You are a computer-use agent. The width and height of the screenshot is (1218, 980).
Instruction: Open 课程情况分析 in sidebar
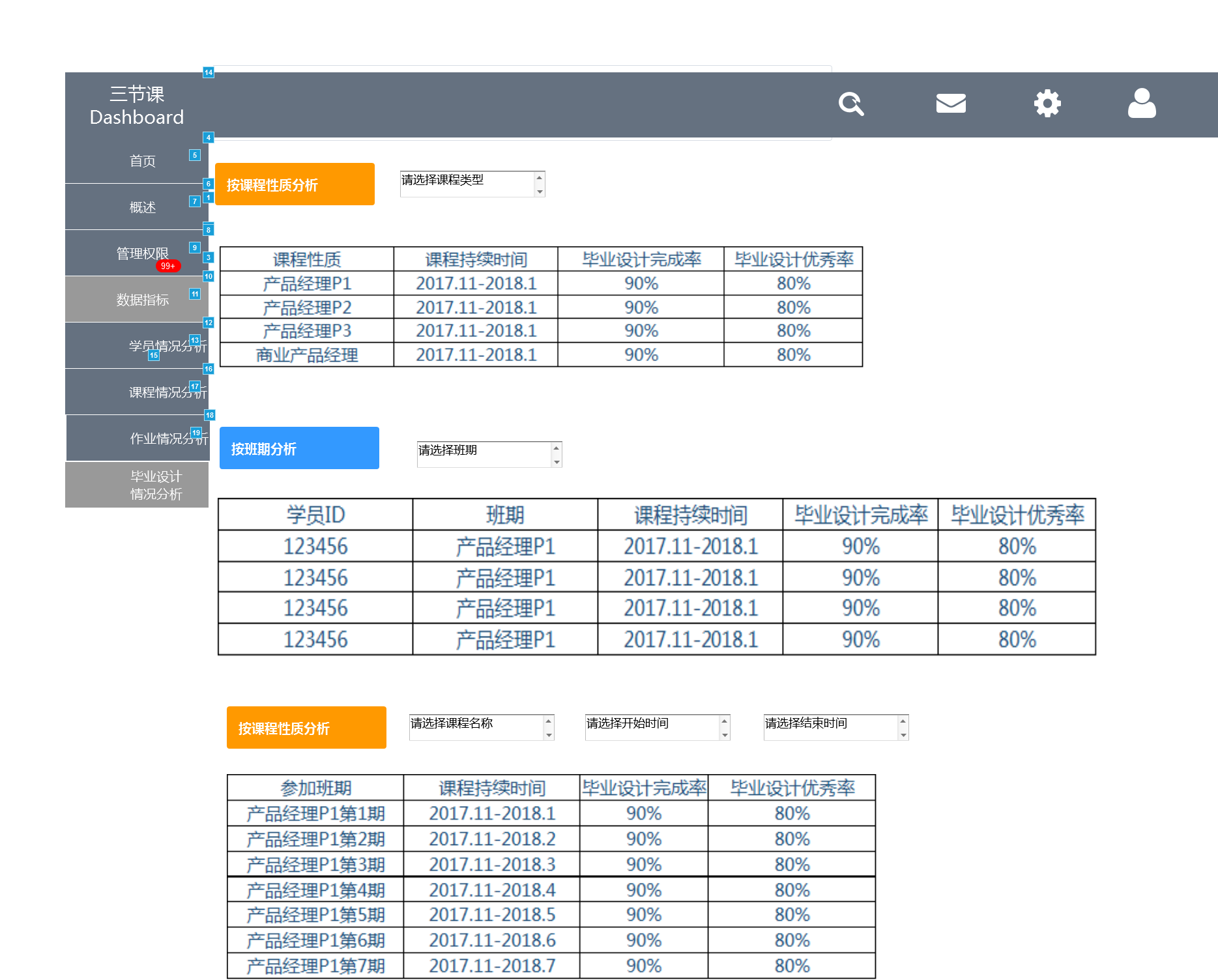(137, 392)
